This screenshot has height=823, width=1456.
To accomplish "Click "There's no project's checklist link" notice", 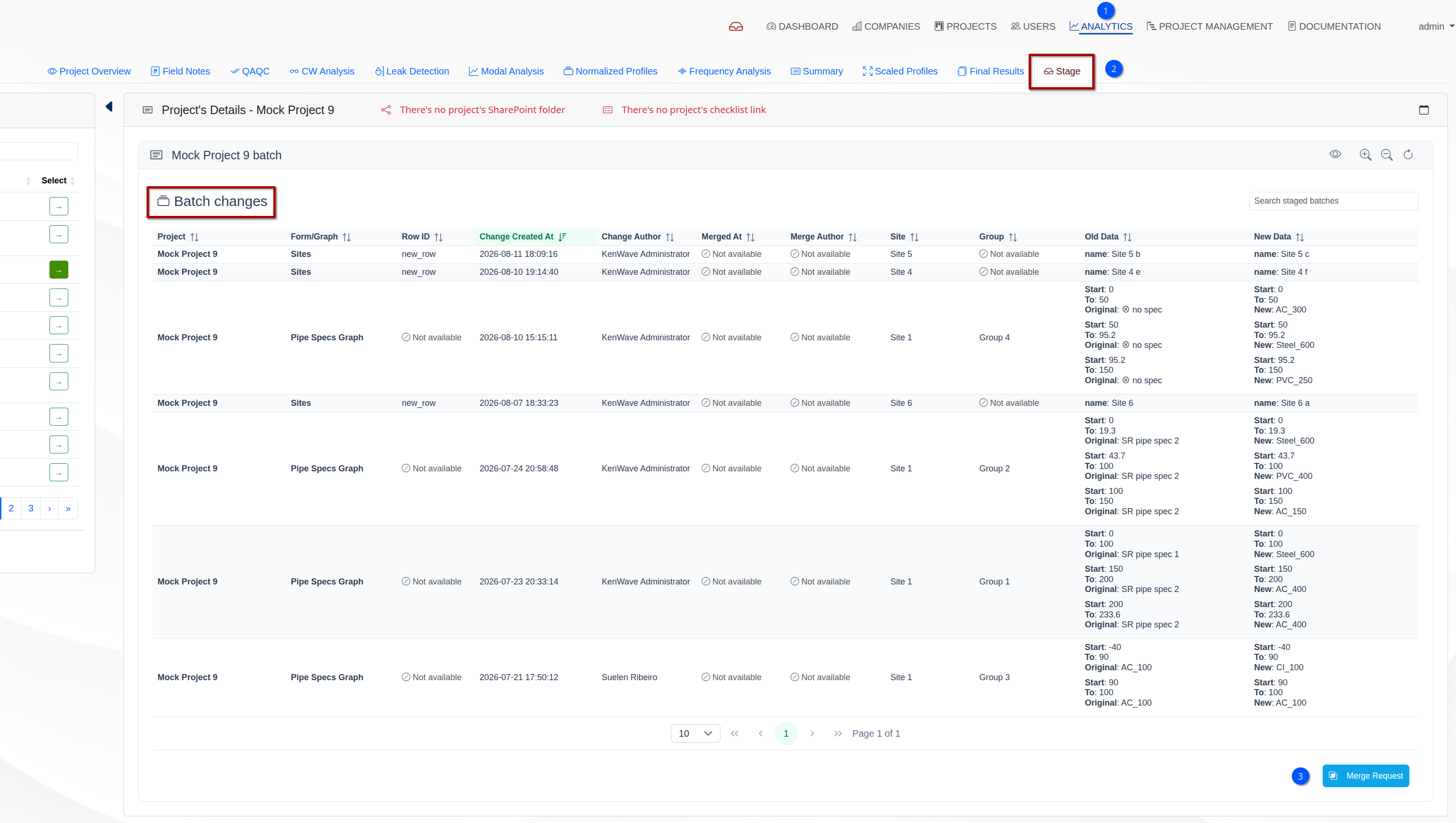I will point(694,110).
